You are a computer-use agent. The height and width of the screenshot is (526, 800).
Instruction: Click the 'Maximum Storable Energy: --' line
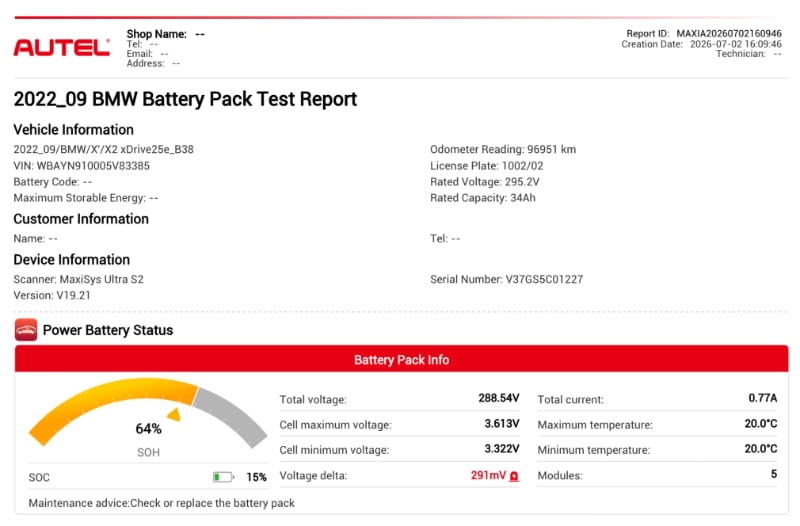[86, 198]
